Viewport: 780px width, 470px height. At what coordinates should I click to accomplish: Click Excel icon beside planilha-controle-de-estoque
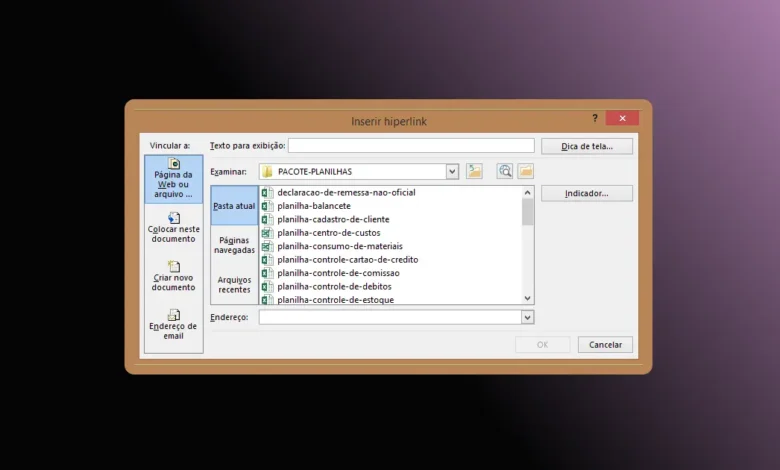tap(268, 299)
